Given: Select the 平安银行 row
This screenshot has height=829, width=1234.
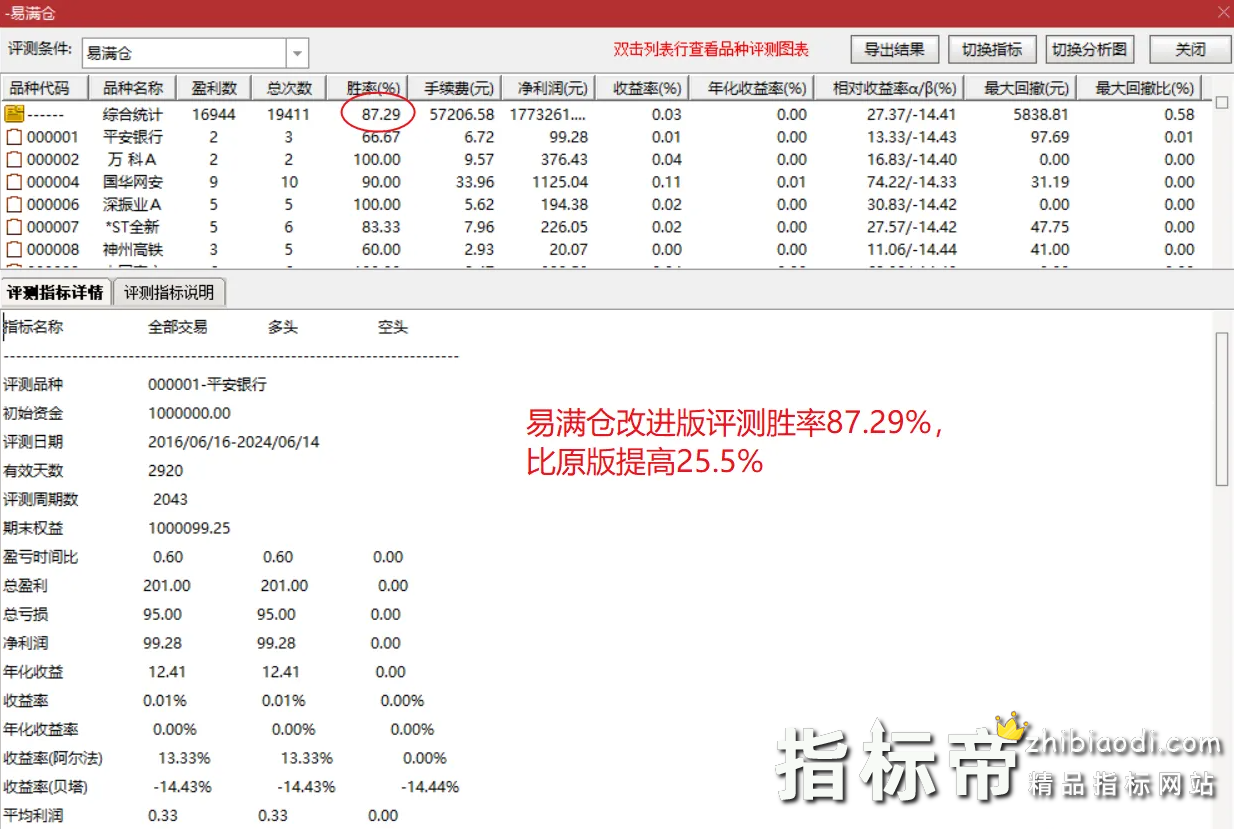Looking at the screenshot, I should [604, 137].
